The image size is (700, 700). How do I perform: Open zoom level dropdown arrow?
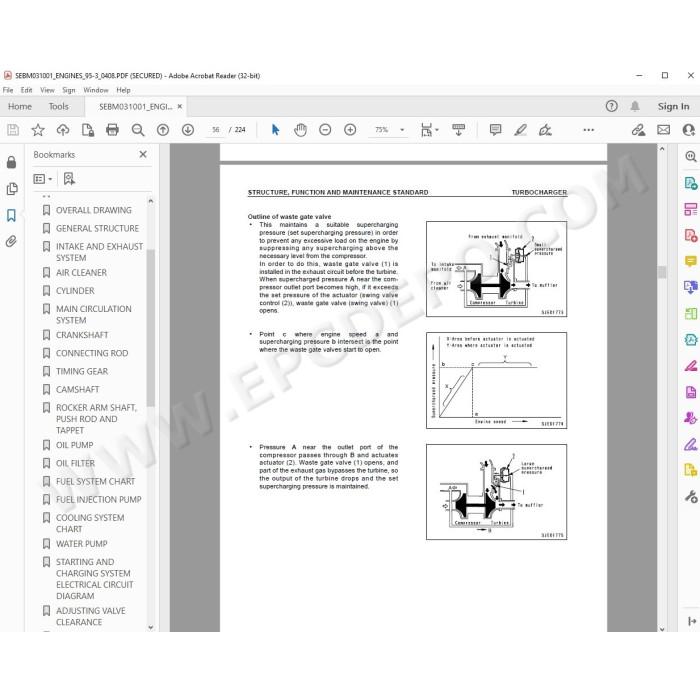pos(402,130)
